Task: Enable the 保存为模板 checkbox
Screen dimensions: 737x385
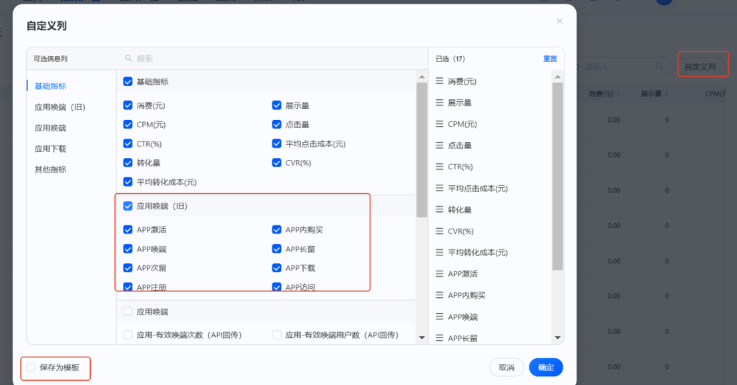Action: pyautogui.click(x=31, y=367)
